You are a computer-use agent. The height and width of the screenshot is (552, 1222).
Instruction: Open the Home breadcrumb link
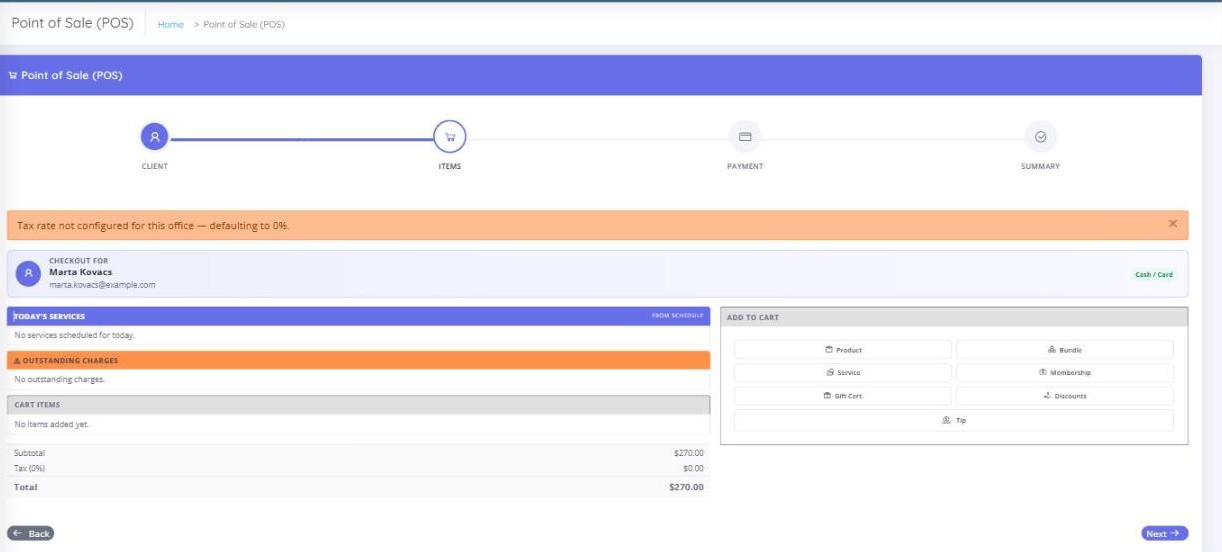pyautogui.click(x=171, y=25)
